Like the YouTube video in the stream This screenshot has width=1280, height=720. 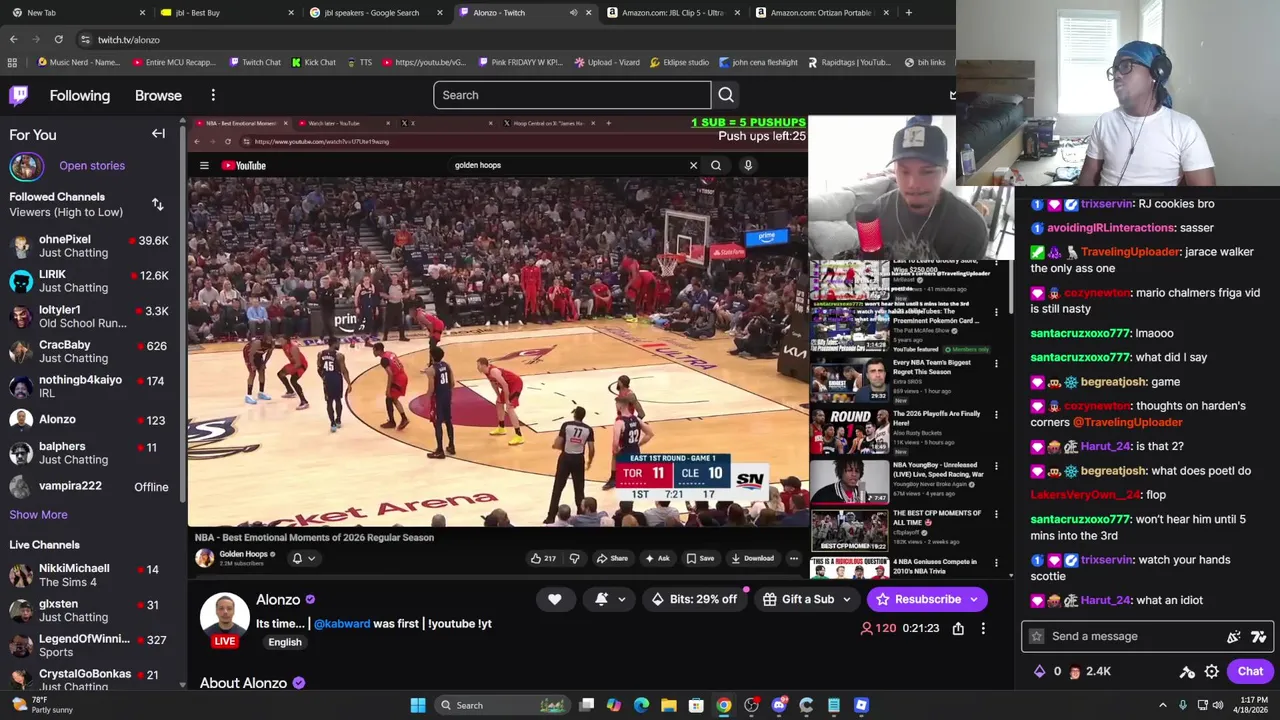[543, 558]
